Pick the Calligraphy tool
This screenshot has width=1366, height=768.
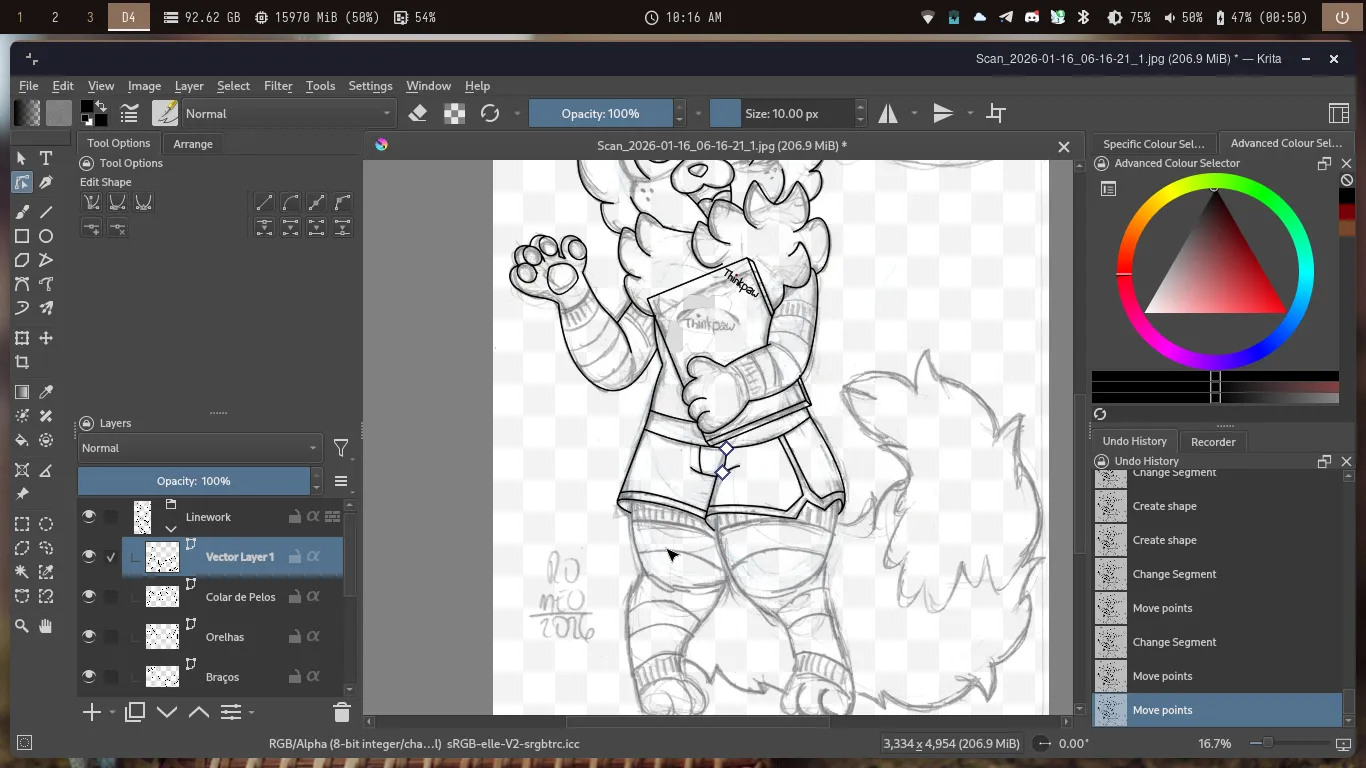46,183
